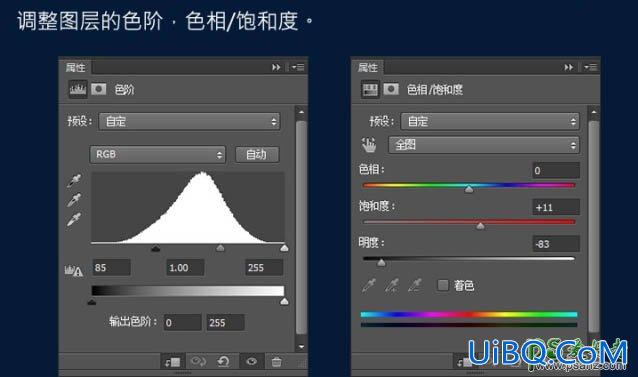Delete the Levels adjustment layer
638x377 pixels.
(276, 362)
